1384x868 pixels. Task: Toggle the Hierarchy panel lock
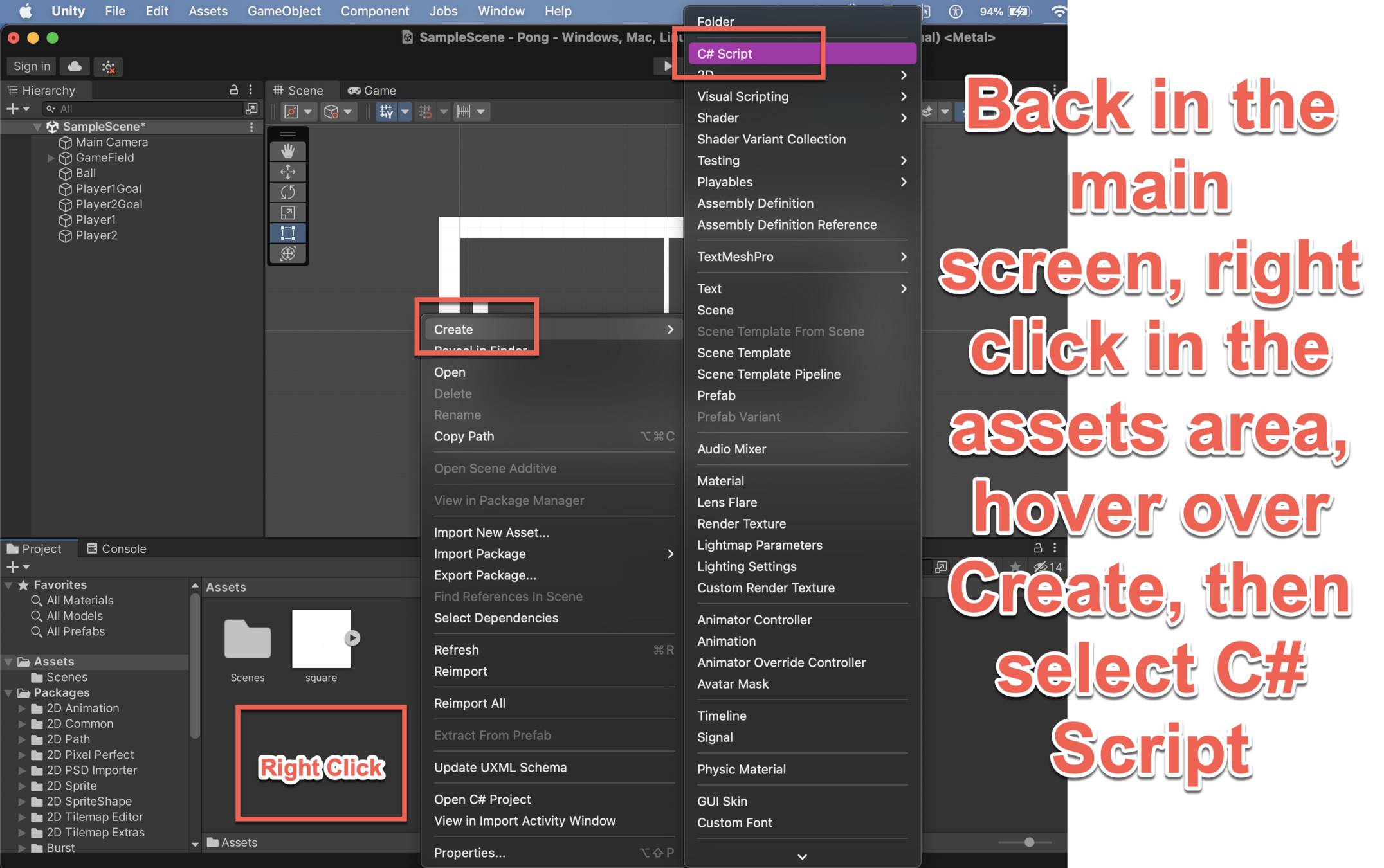tap(234, 90)
